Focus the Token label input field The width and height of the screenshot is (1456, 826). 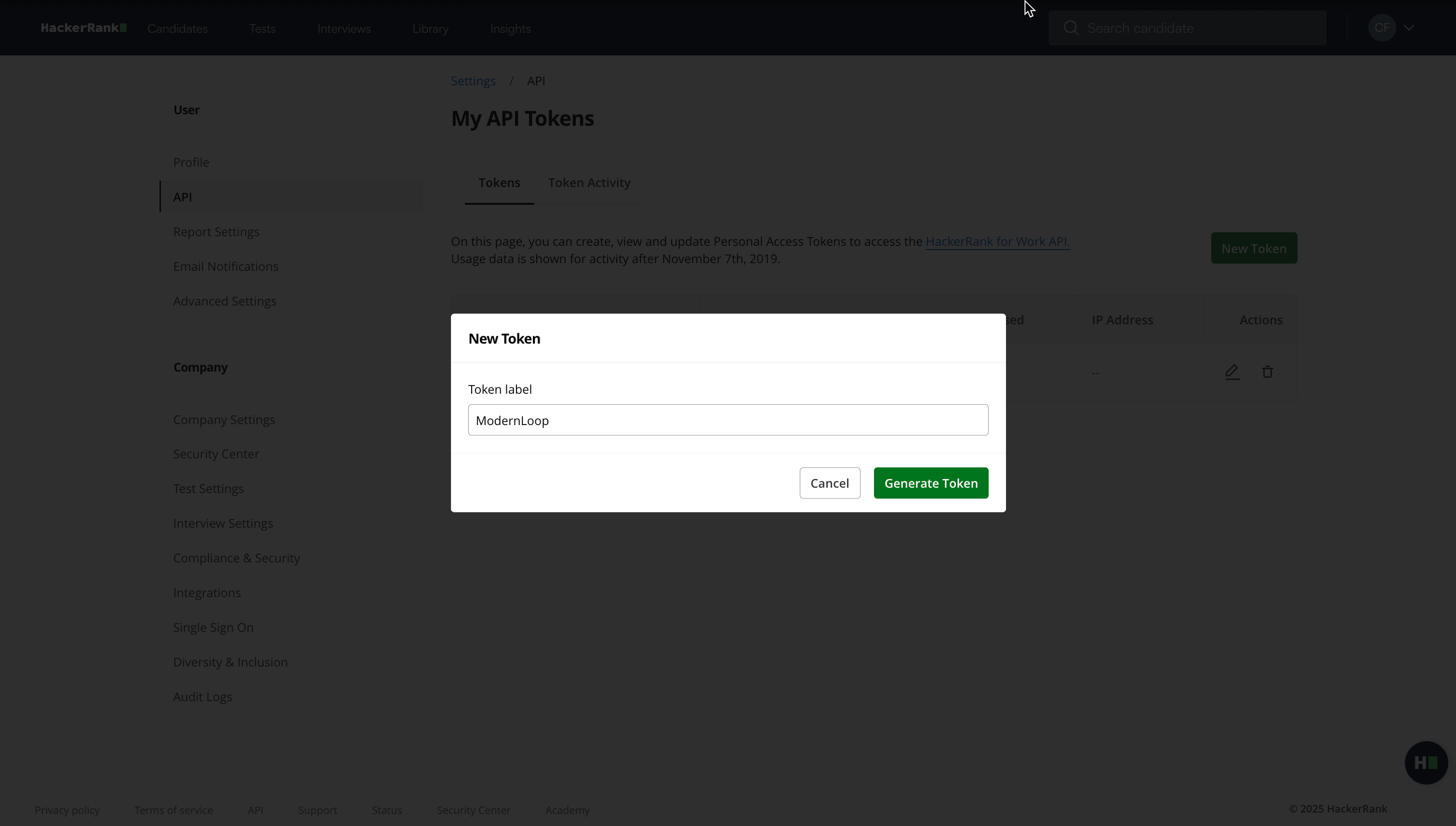coord(728,420)
